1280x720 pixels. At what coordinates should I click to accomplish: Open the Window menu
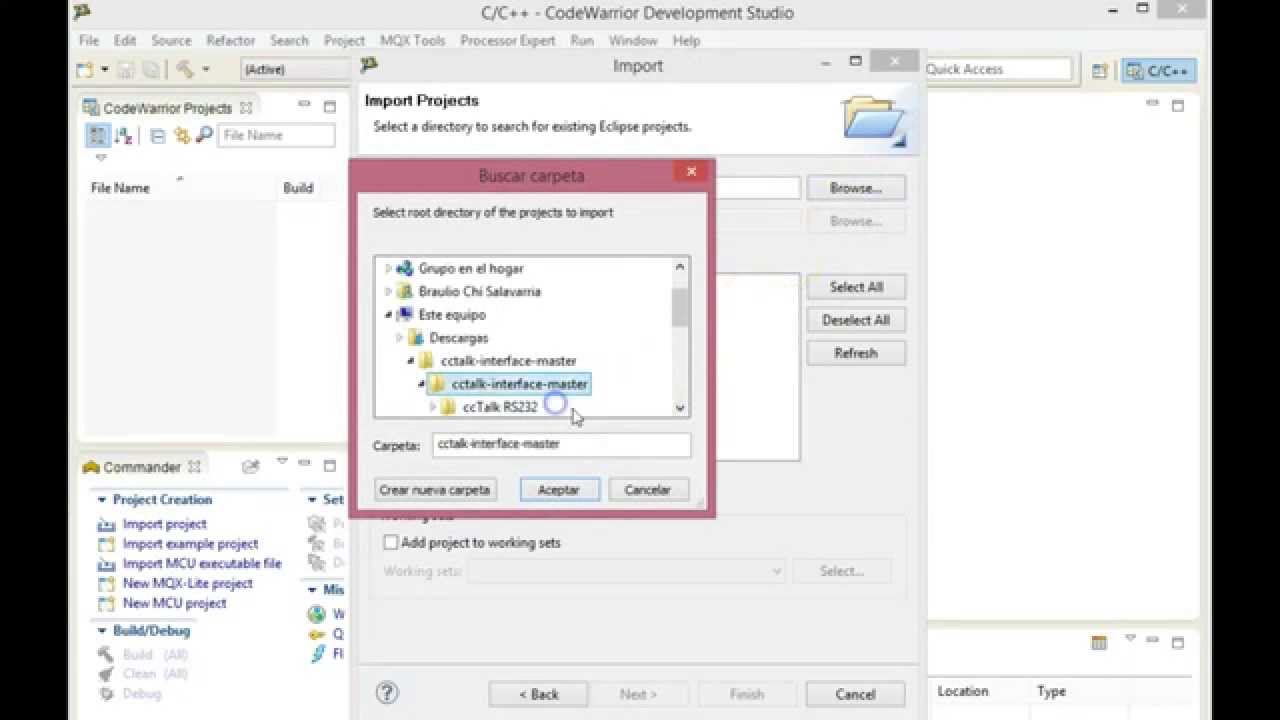[x=633, y=40]
